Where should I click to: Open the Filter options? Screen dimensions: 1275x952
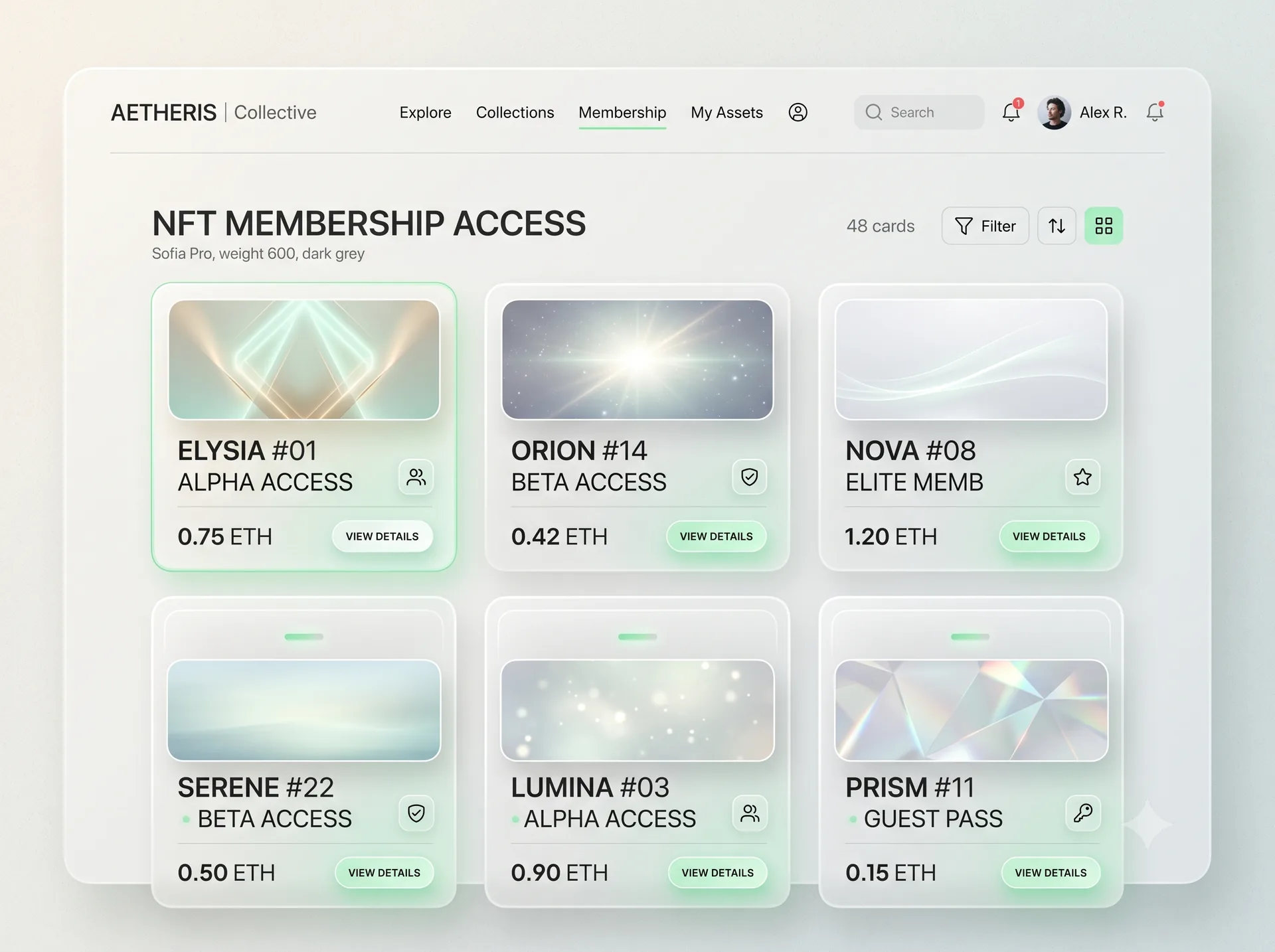[985, 226]
